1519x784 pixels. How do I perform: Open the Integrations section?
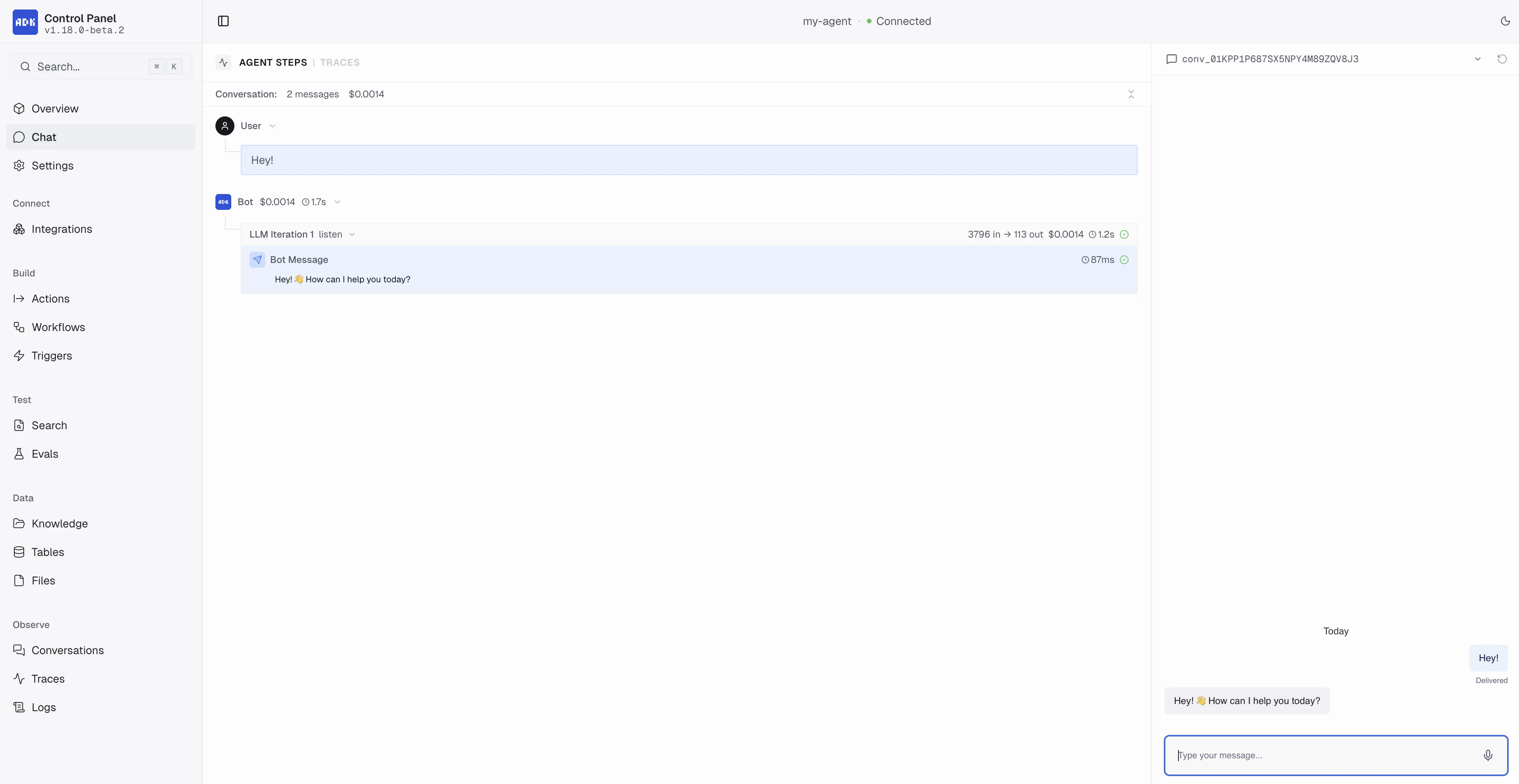(x=62, y=229)
